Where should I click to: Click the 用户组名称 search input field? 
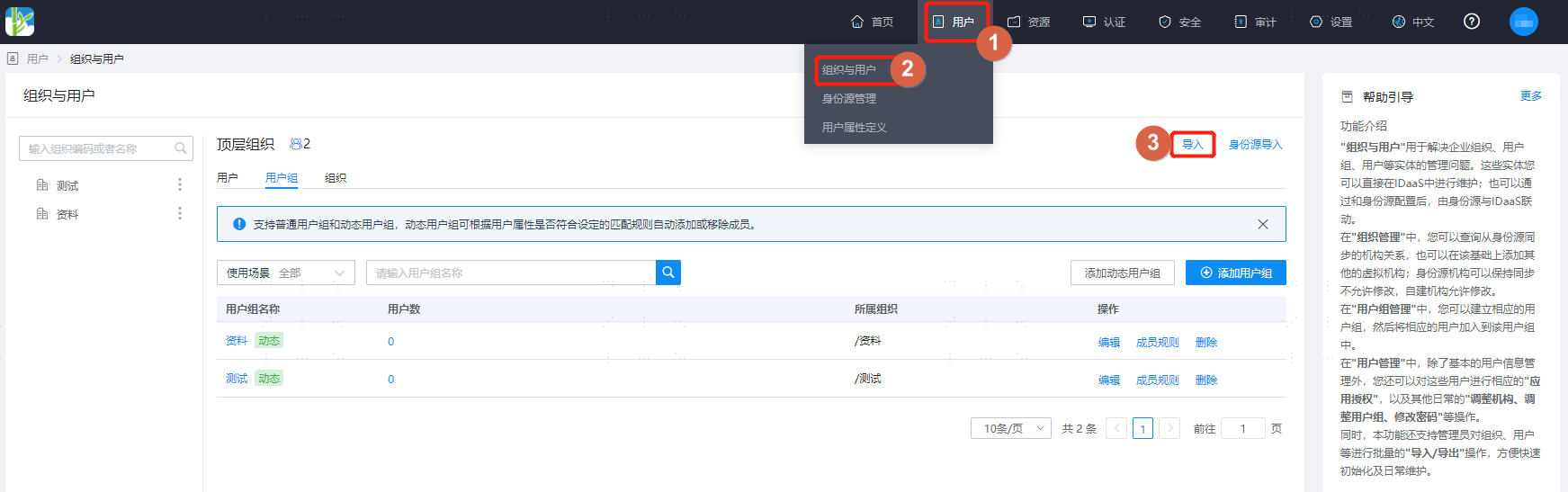point(511,273)
